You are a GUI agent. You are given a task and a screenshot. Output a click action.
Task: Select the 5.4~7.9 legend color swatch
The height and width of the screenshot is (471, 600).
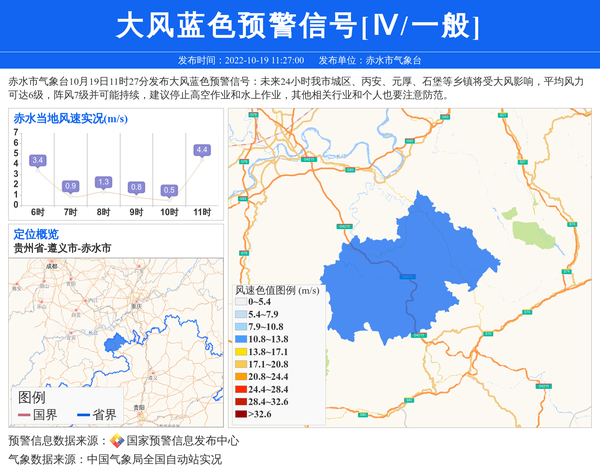241,315
